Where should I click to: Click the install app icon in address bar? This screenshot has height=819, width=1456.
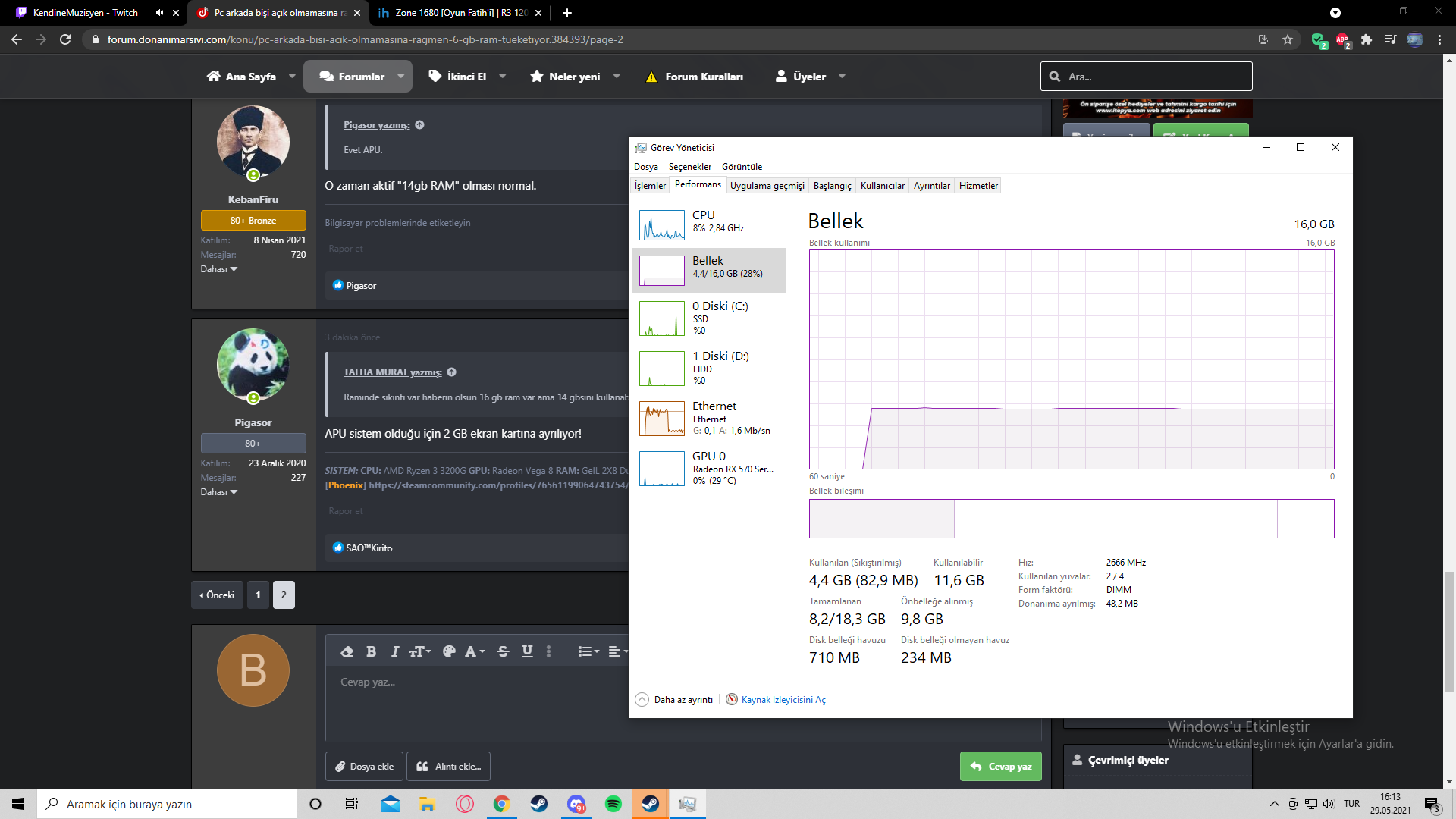tap(1263, 39)
